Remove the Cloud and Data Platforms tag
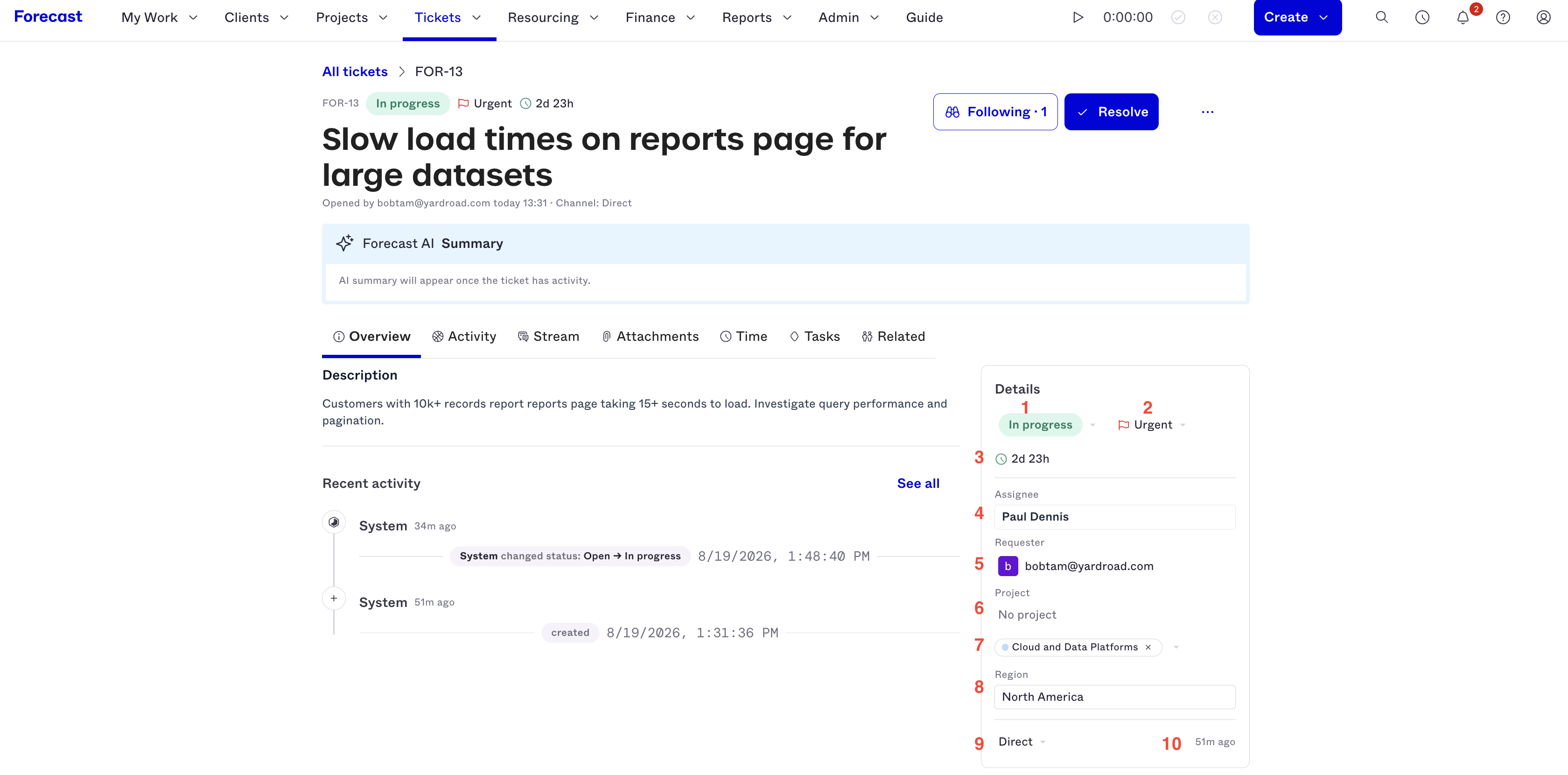This screenshot has width=1568, height=775. pos(1148,647)
